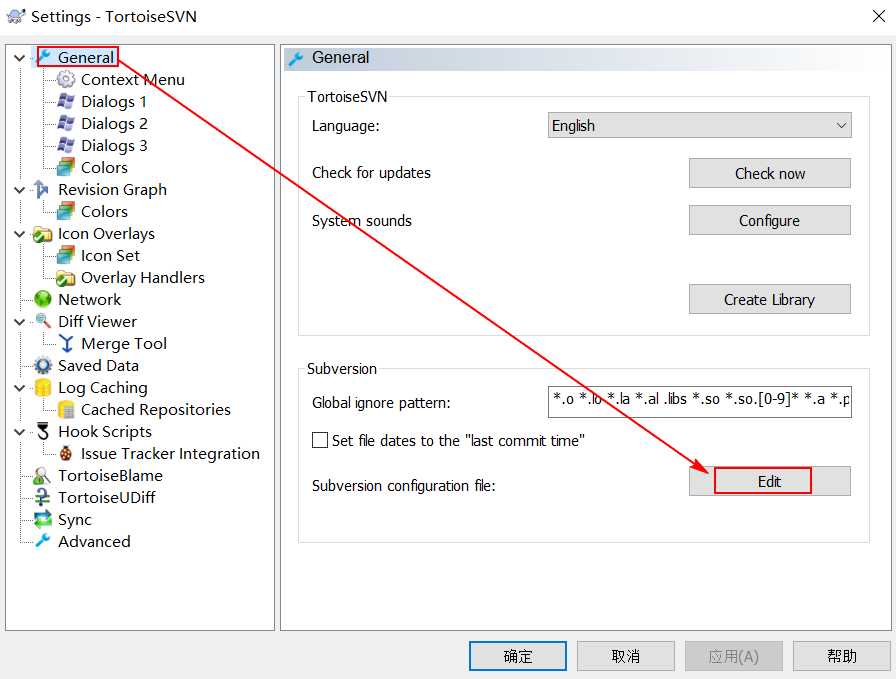Open the Advanced settings page
896x679 pixels.
94,541
